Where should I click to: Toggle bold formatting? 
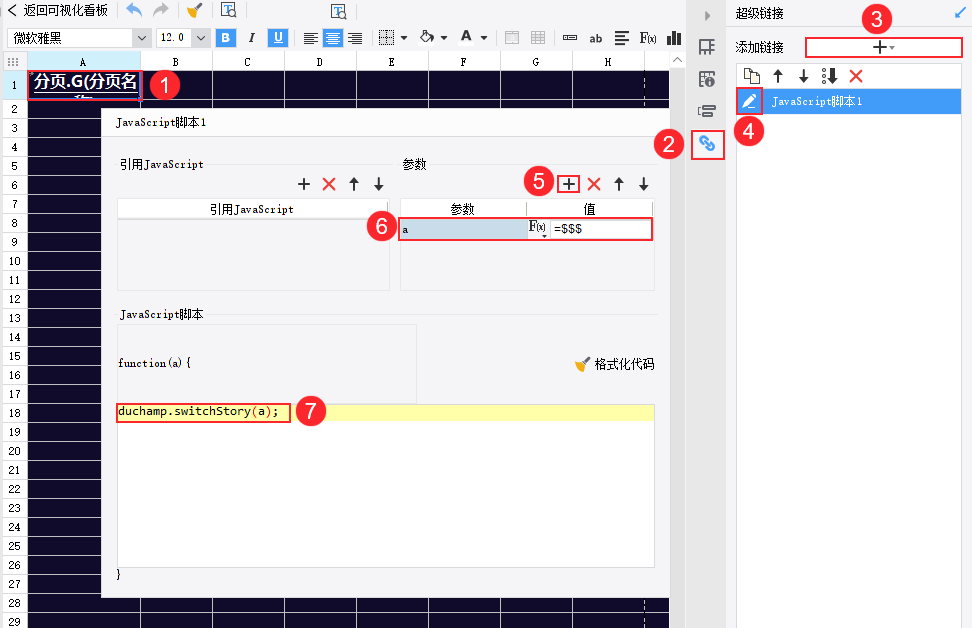click(x=226, y=38)
